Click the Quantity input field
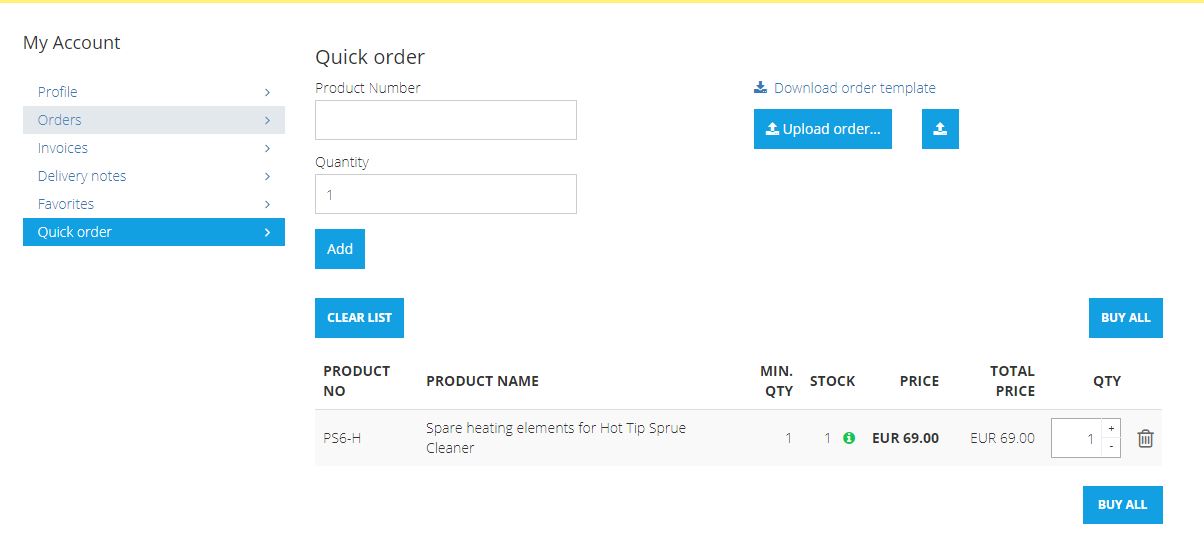The image size is (1204, 541). 445,194
